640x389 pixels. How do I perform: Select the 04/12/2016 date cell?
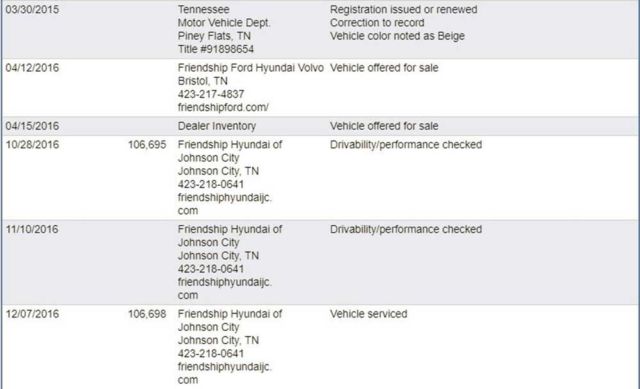pyautogui.click(x=32, y=68)
